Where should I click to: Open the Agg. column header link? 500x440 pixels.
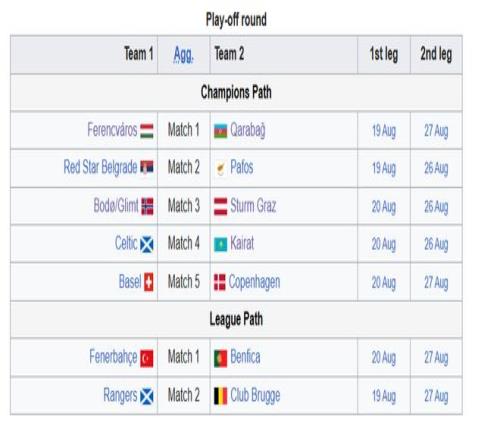click(183, 55)
